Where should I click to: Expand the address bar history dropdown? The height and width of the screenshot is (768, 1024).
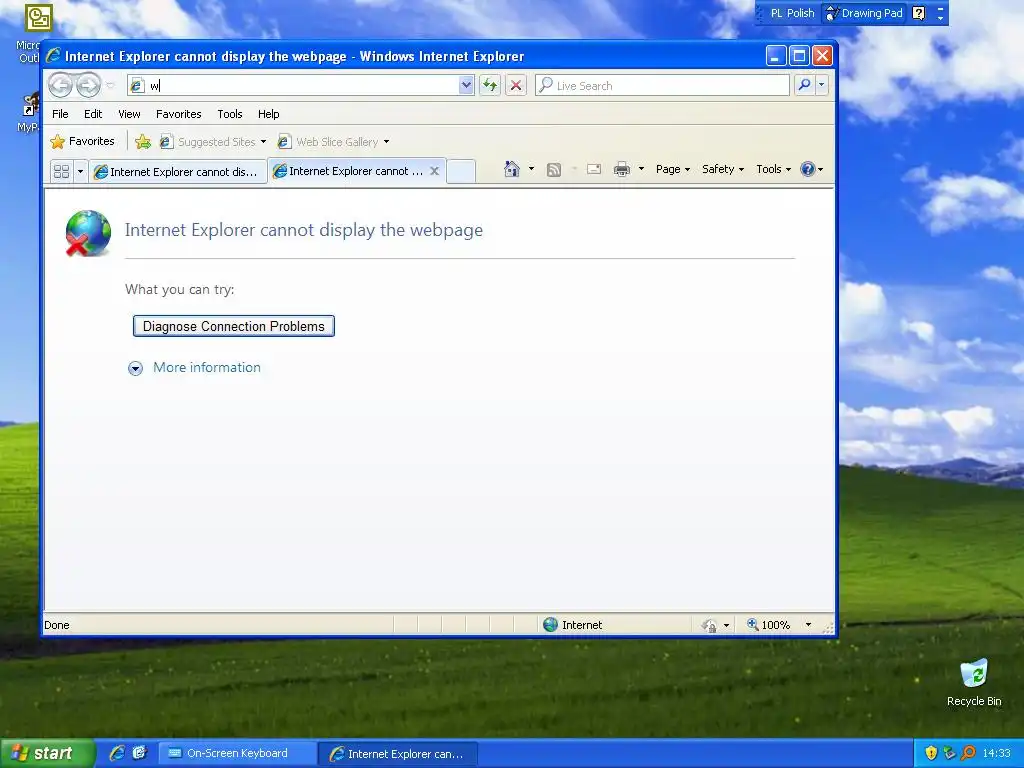(x=466, y=85)
